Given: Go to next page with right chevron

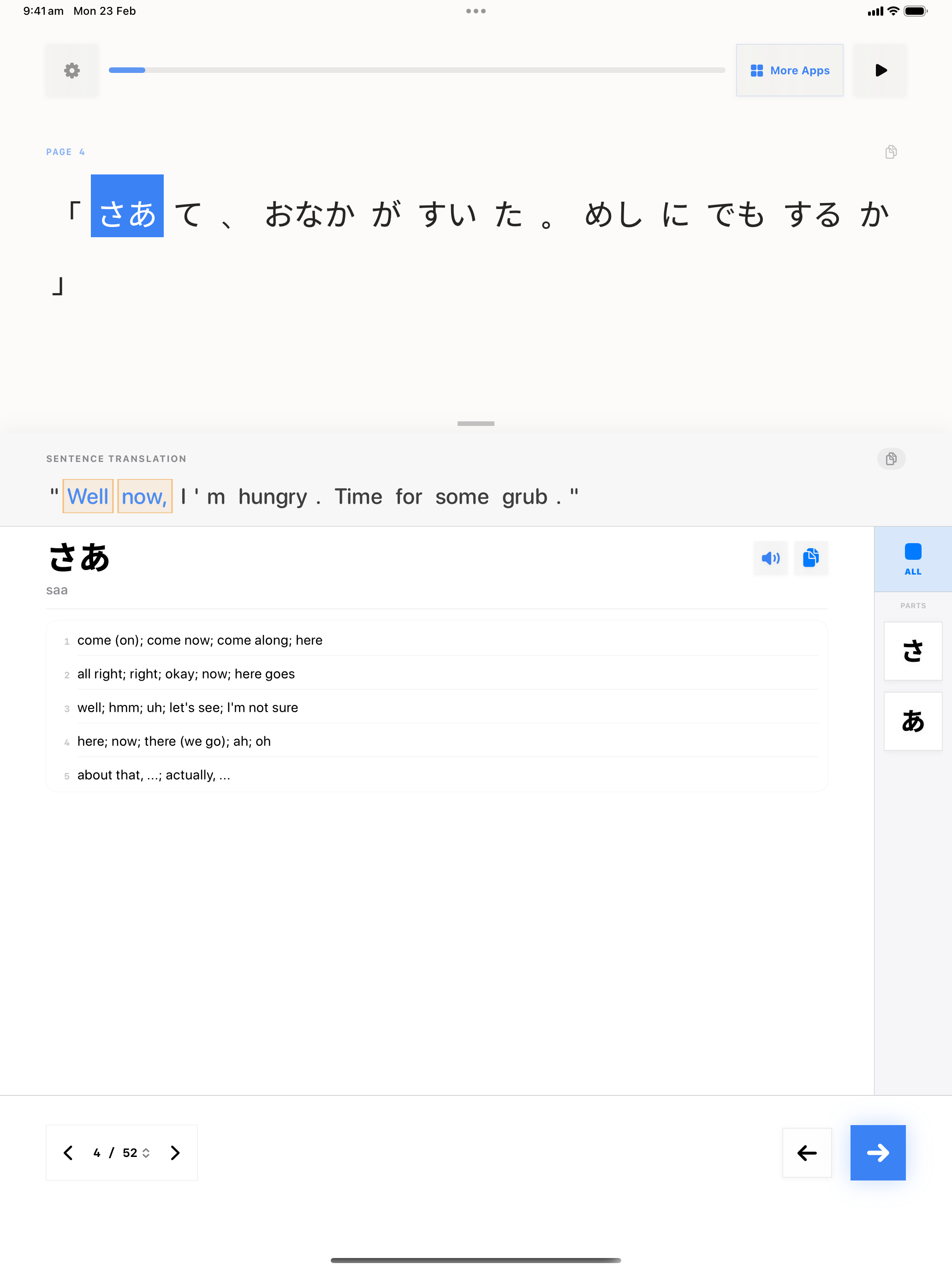Looking at the screenshot, I should coord(176,1153).
